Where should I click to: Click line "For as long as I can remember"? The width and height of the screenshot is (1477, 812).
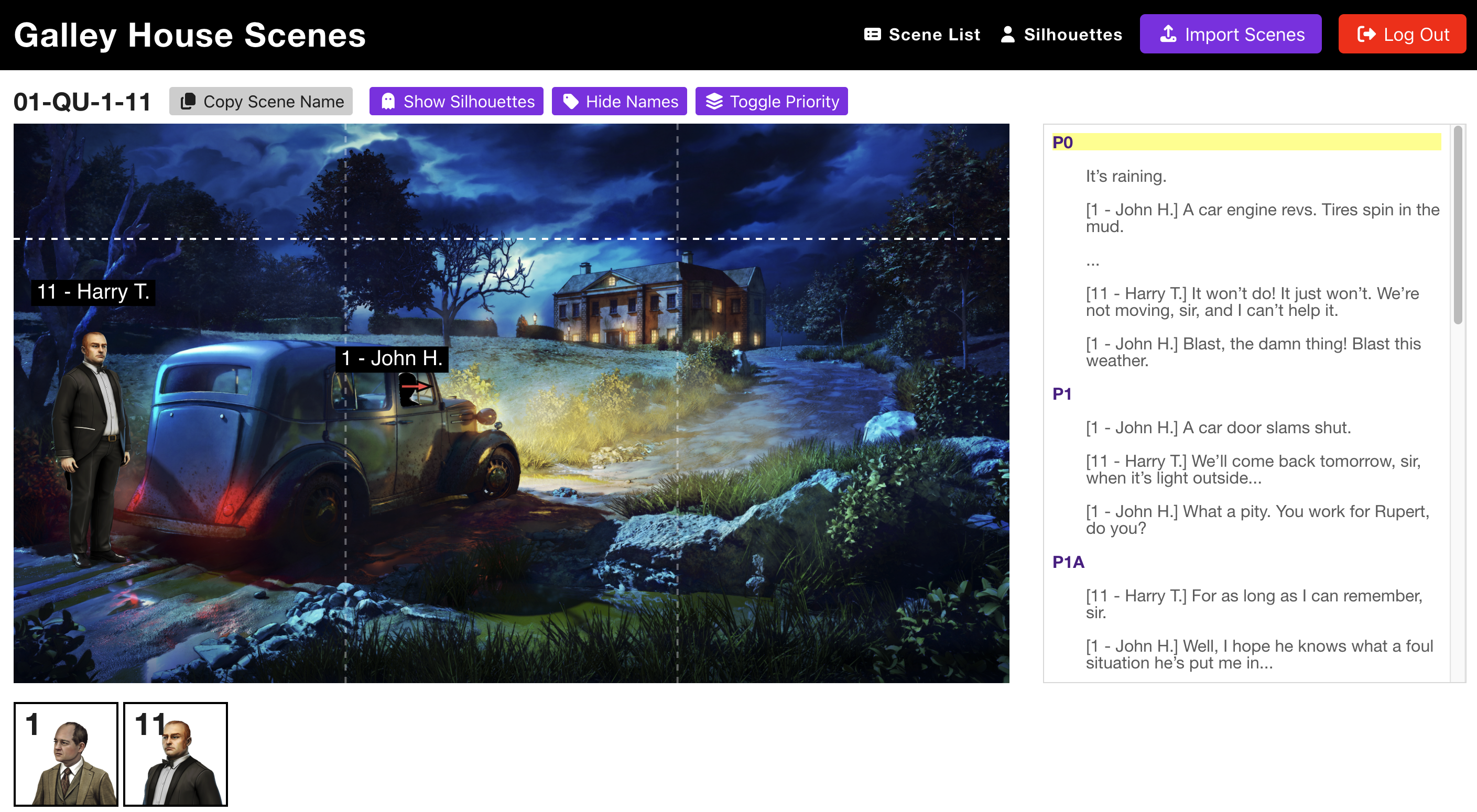coord(1255,604)
